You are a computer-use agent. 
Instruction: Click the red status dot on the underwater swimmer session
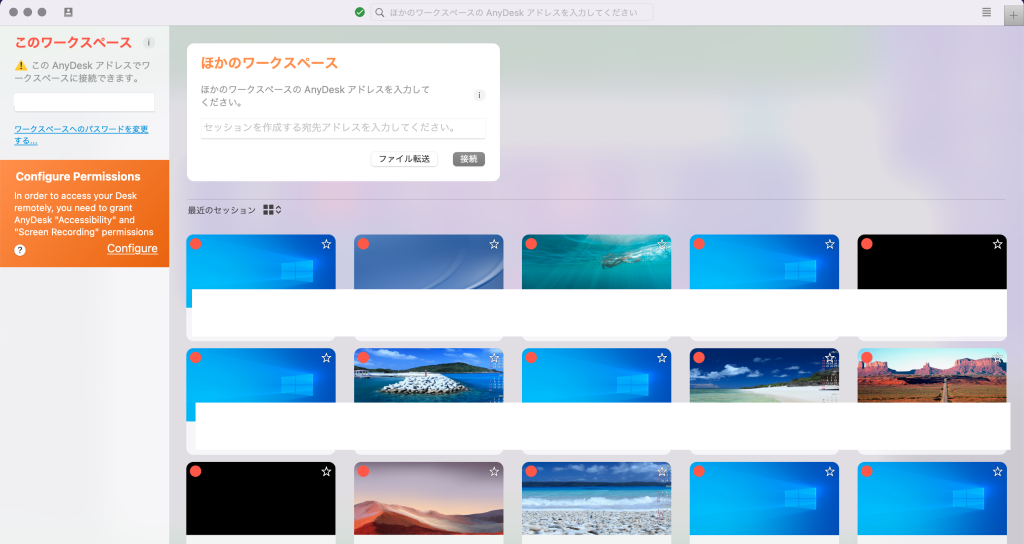[x=531, y=244]
